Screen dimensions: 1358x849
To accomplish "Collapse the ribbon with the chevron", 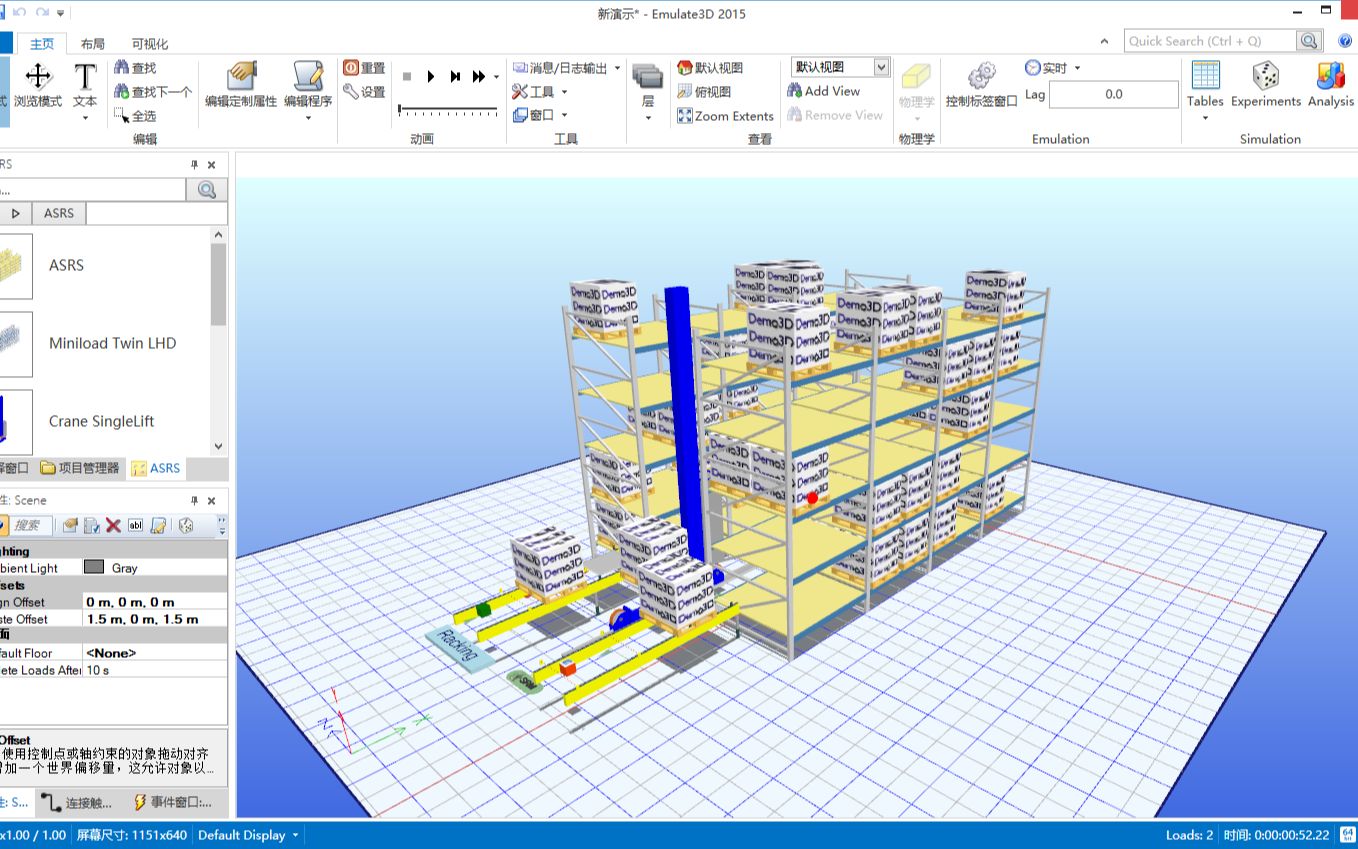I will click(x=1104, y=42).
